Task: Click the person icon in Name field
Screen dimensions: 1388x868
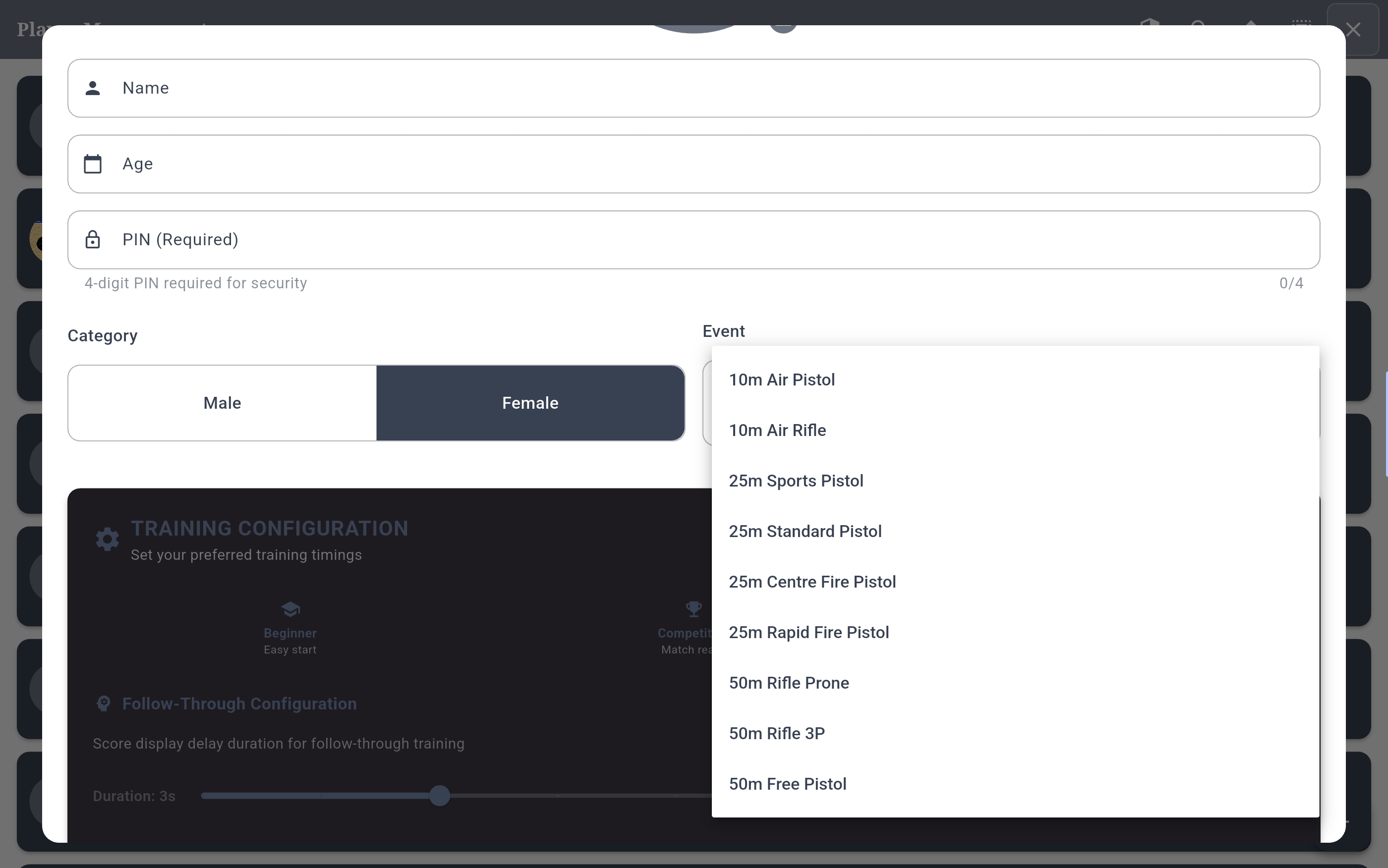Action: (93, 88)
